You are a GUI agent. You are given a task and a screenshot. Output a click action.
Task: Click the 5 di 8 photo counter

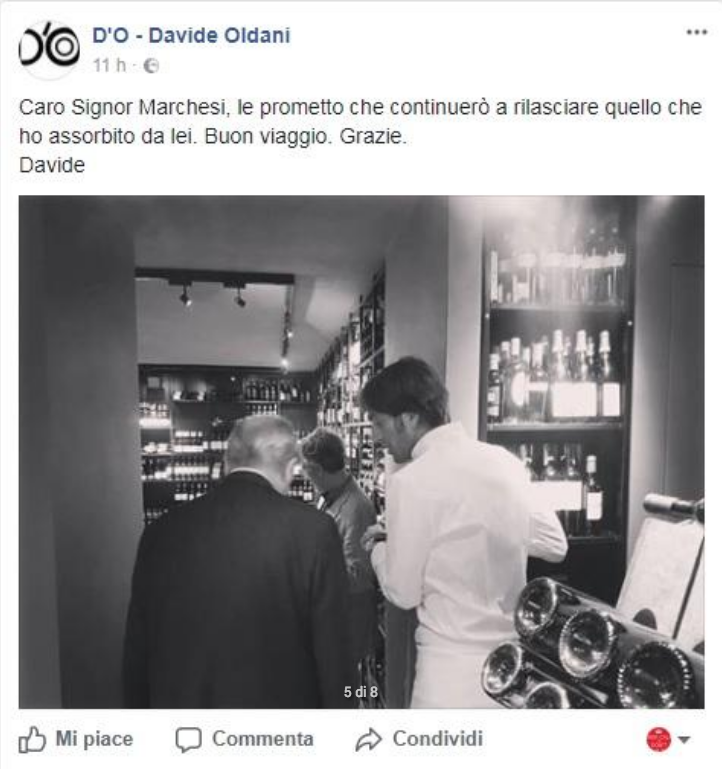361,692
